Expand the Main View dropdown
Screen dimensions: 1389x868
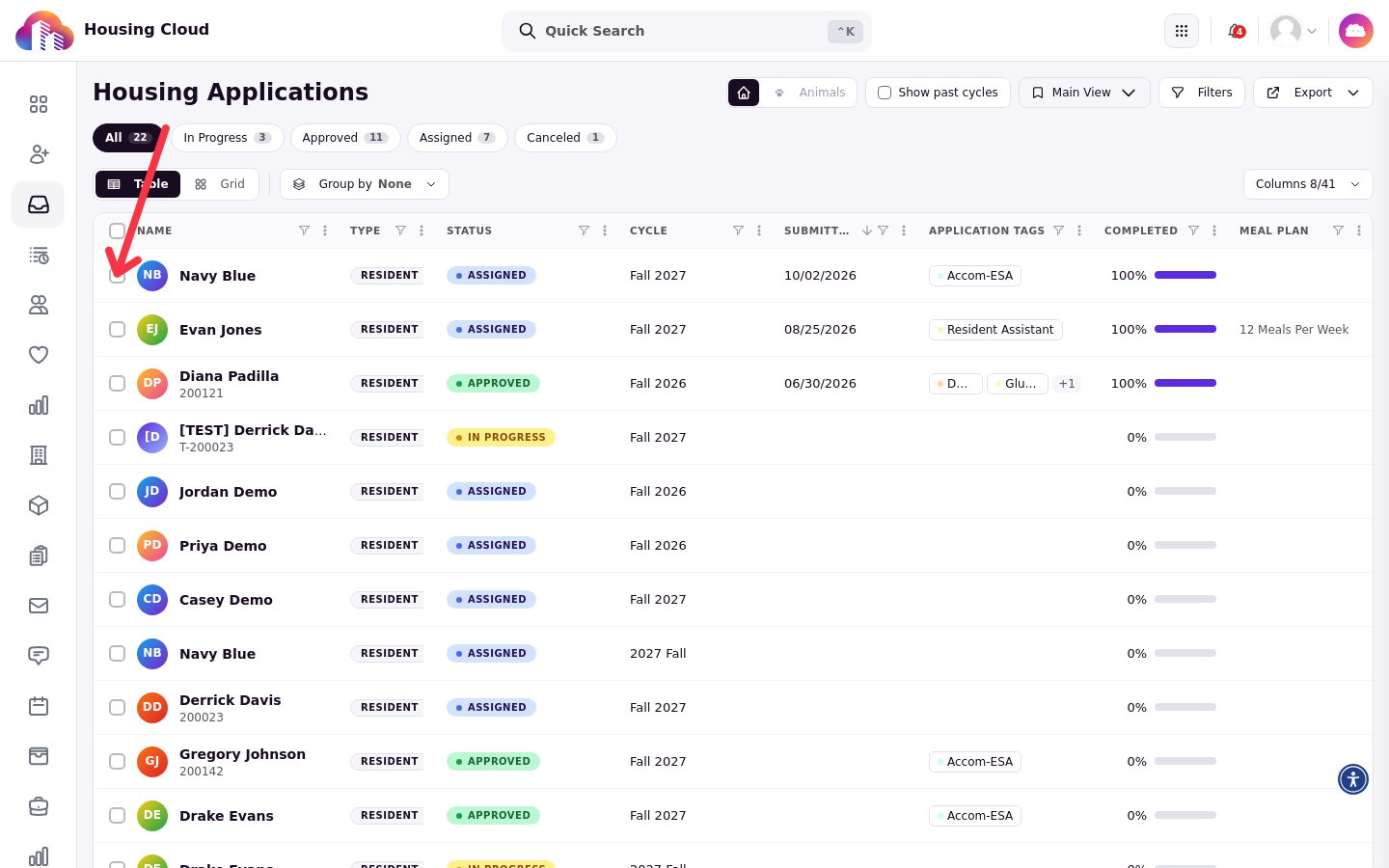tap(1084, 93)
